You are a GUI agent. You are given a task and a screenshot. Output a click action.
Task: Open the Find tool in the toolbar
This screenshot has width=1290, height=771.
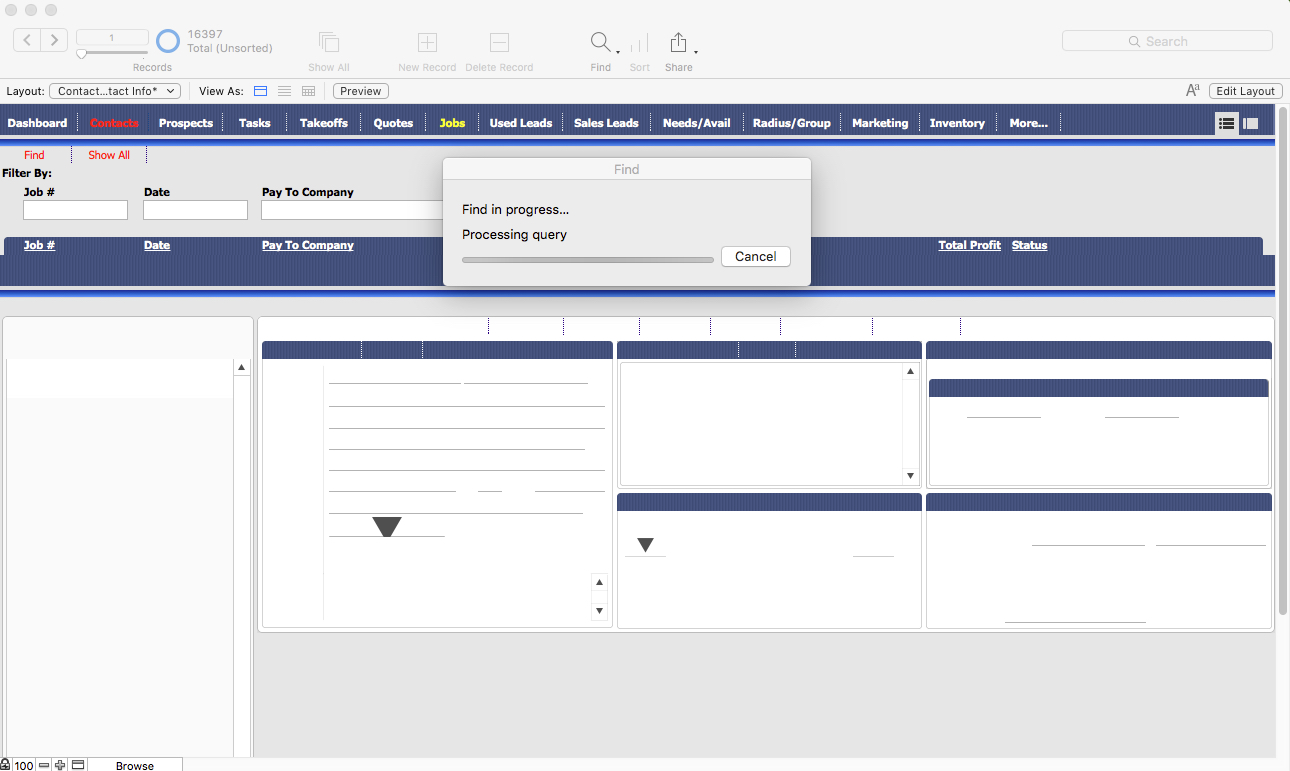(x=598, y=43)
